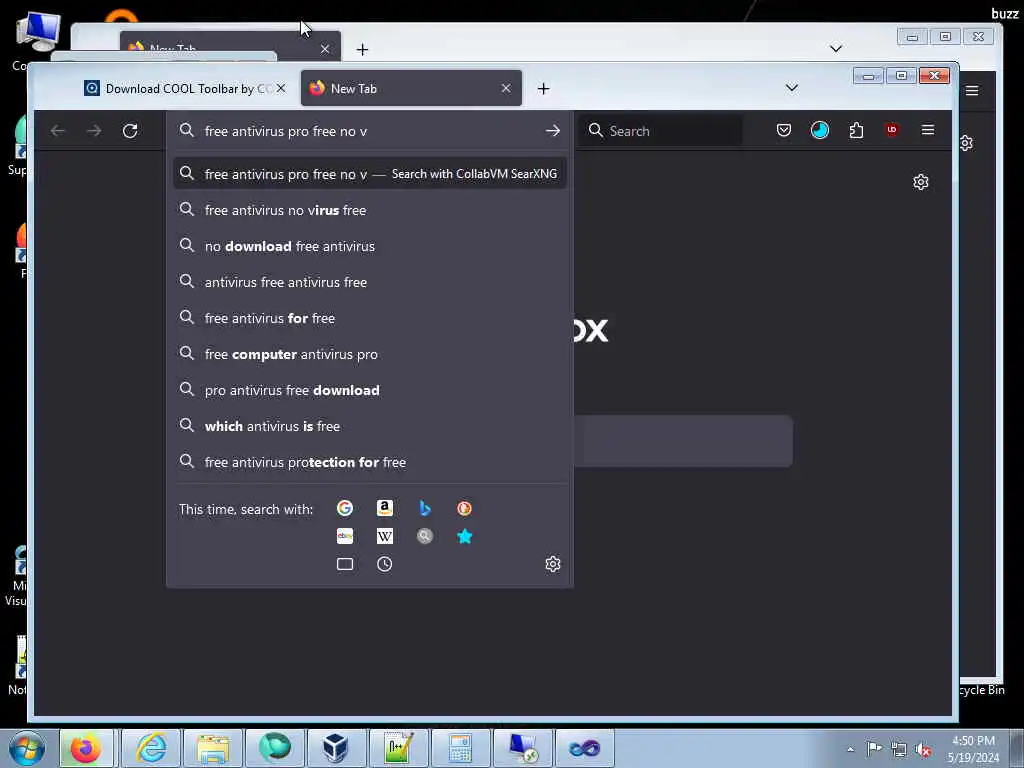This screenshot has height=768, width=1024.
Task: Maximize the front Firefox window
Action: tap(901, 76)
